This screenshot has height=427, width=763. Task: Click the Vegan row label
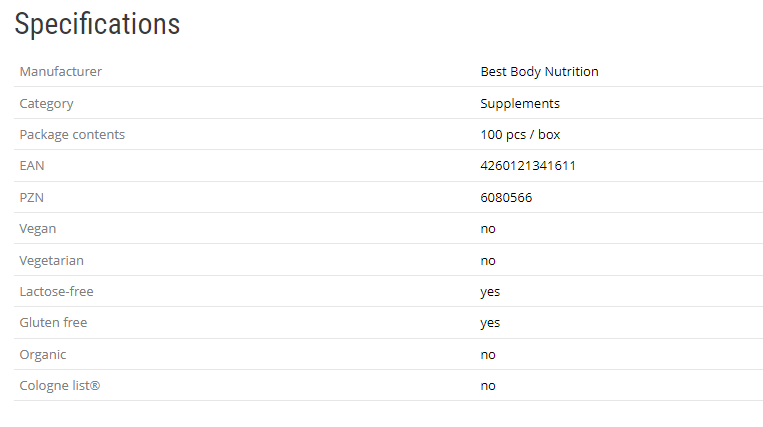[x=38, y=229]
